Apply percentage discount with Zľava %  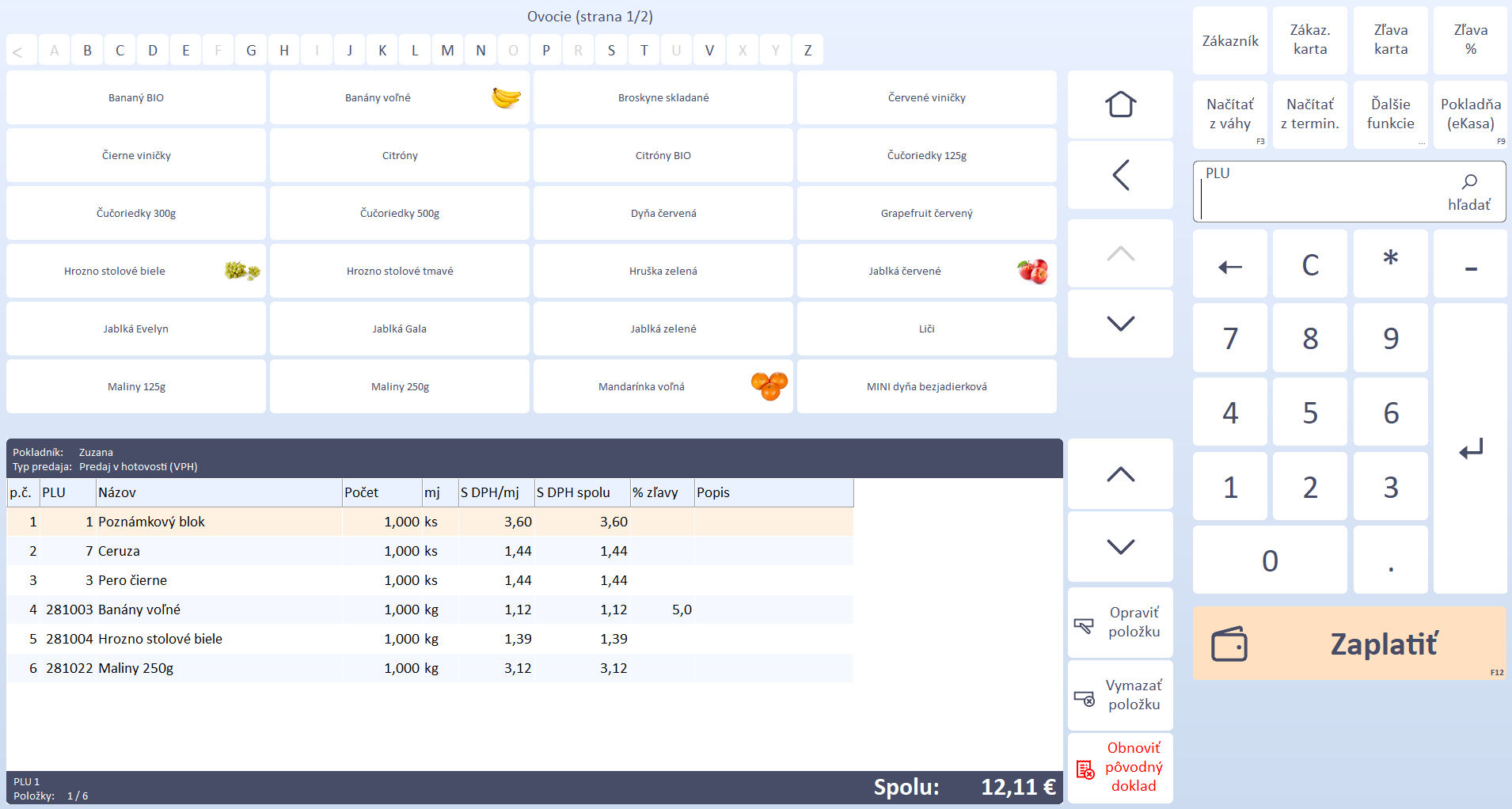1470,40
